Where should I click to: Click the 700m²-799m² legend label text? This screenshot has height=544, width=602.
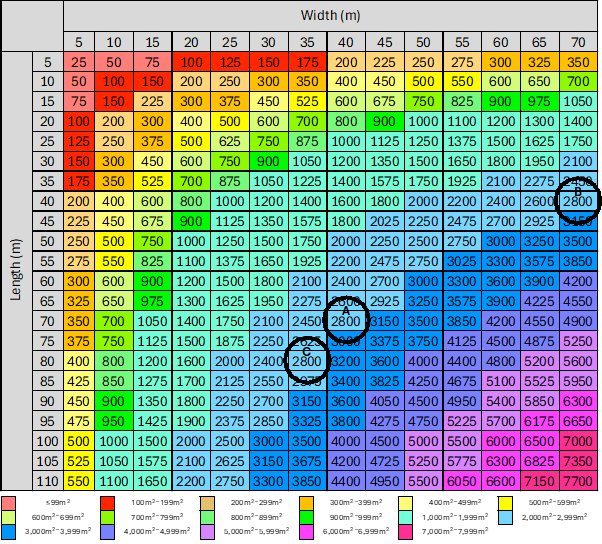click(x=157, y=517)
